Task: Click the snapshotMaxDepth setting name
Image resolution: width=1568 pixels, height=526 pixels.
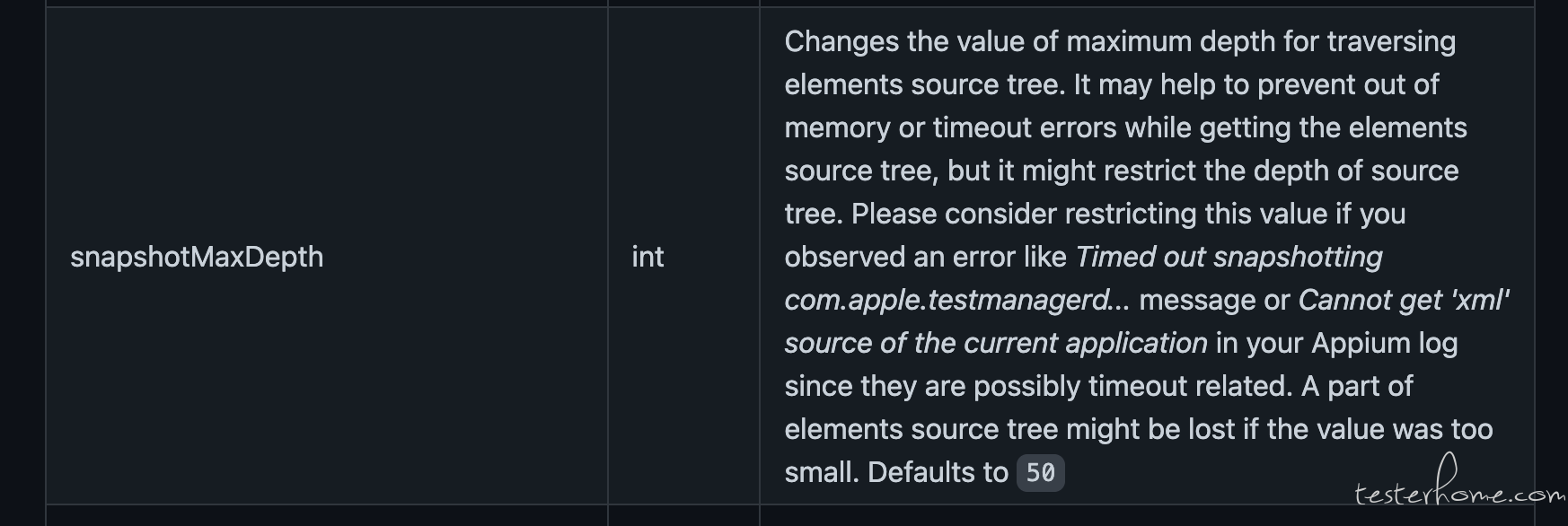Action: 197,257
